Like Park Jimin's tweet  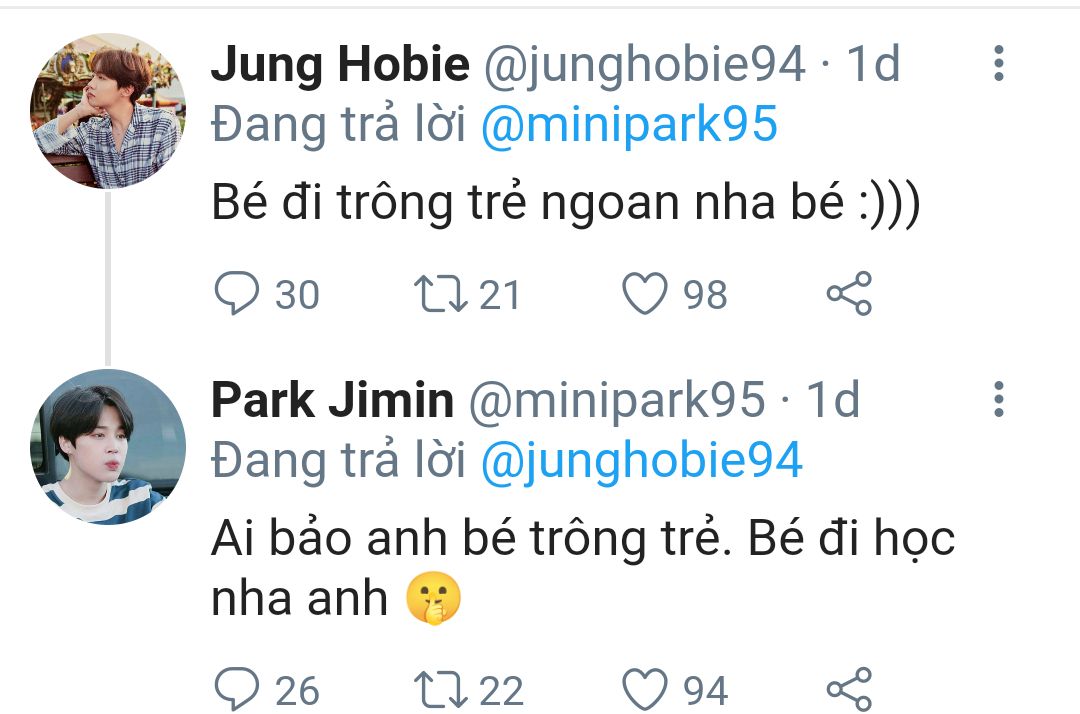(x=645, y=690)
